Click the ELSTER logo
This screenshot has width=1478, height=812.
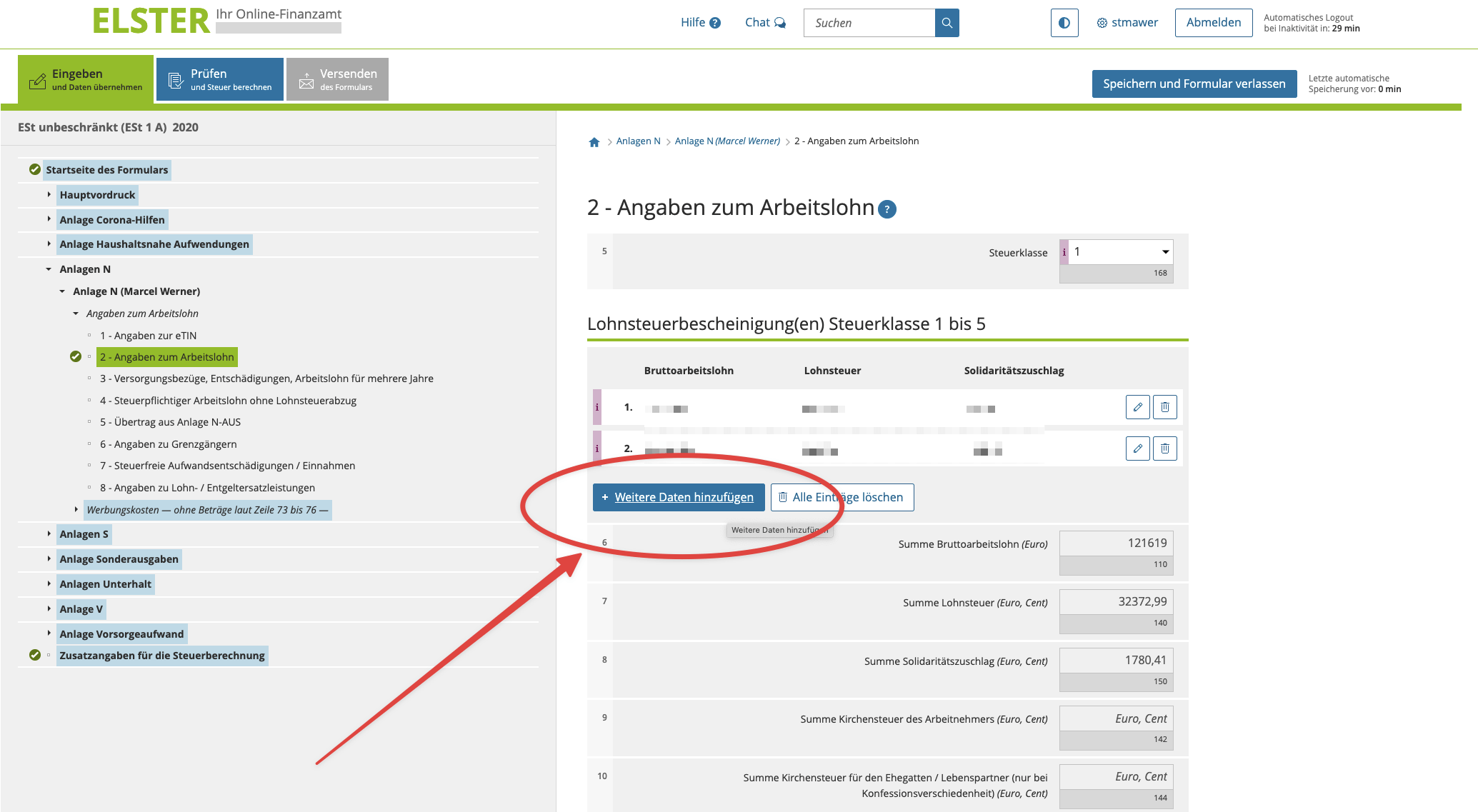coord(151,21)
